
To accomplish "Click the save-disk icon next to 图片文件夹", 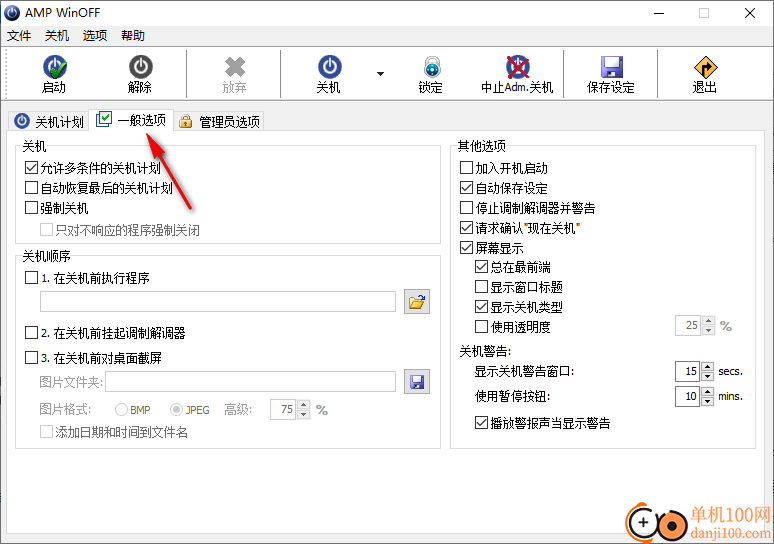I will [417, 382].
